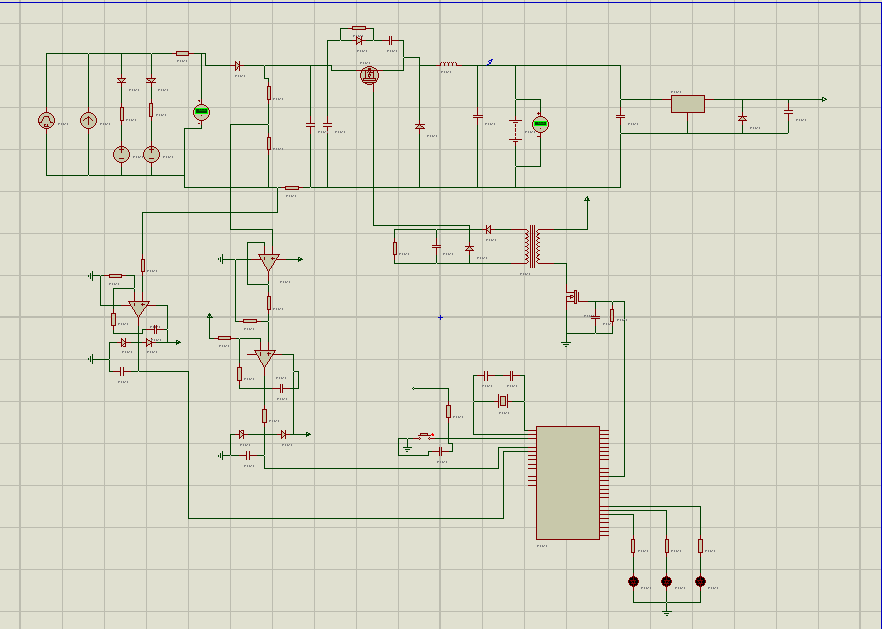This screenshot has height=629, width=882.
Task: Click the output terminal arrow after the regulator
Action: click(824, 100)
